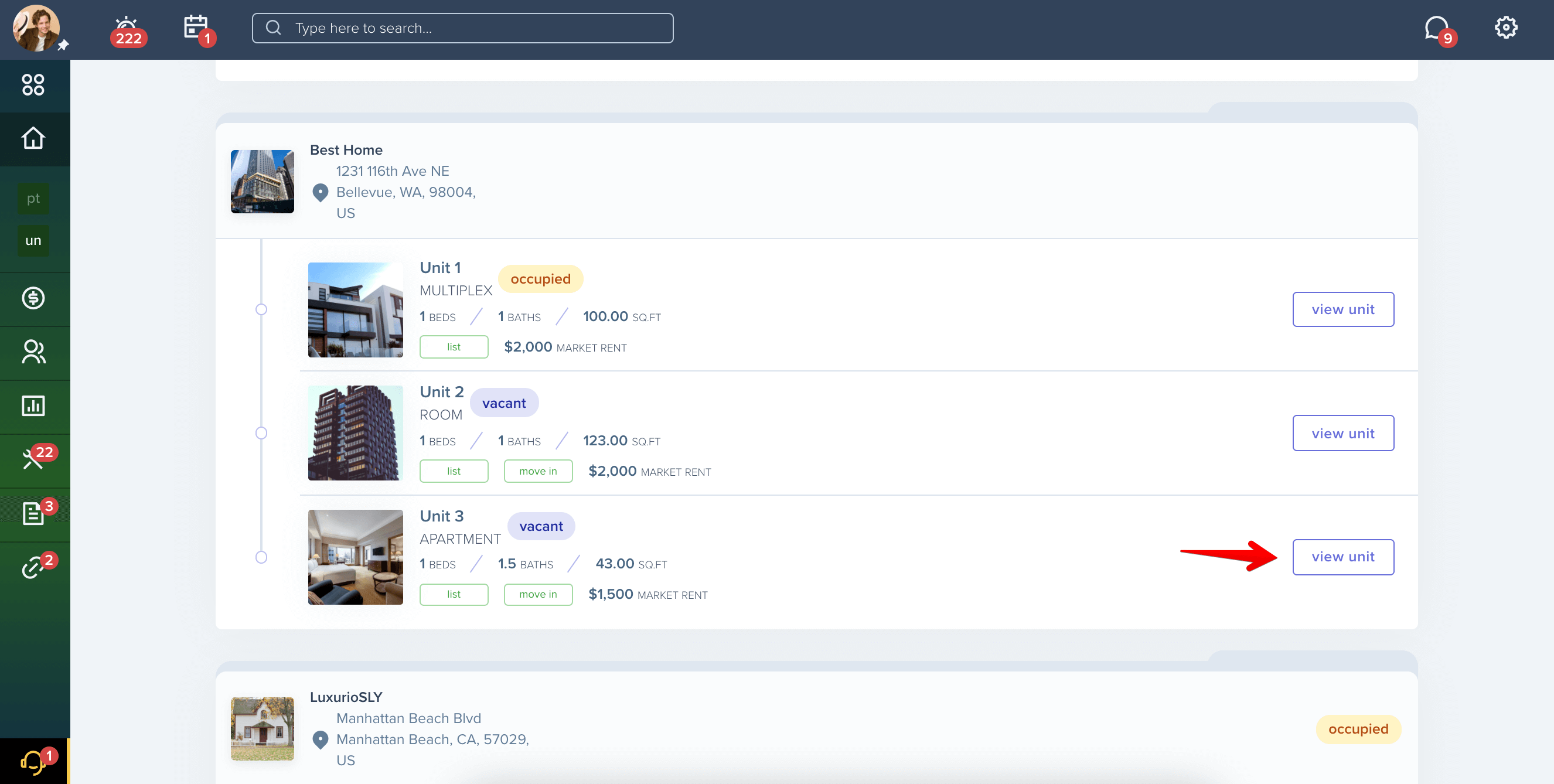Screen dimensions: 1554x784
Task: Open the Unit 2 photo thumbnail
Action: [355, 433]
